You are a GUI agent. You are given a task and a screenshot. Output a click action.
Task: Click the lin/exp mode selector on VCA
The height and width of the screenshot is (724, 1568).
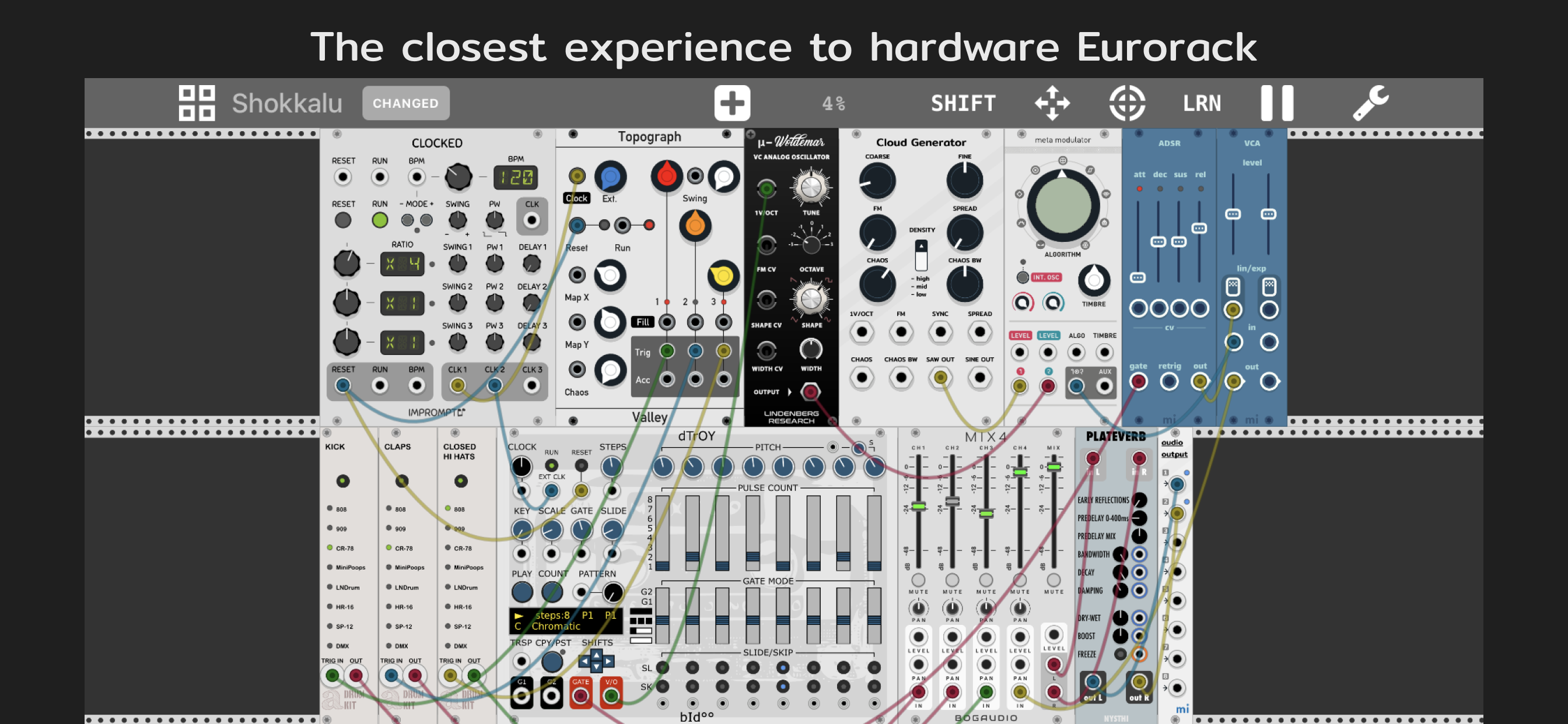1233,286
